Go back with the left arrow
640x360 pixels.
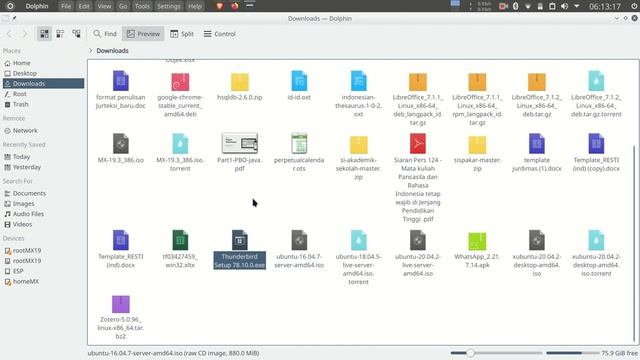point(9,34)
